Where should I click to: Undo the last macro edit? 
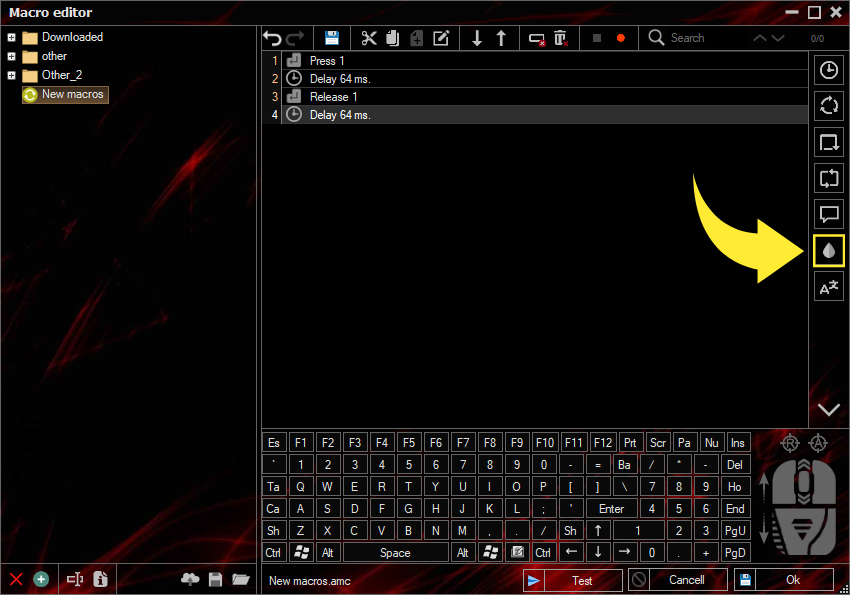pos(271,37)
